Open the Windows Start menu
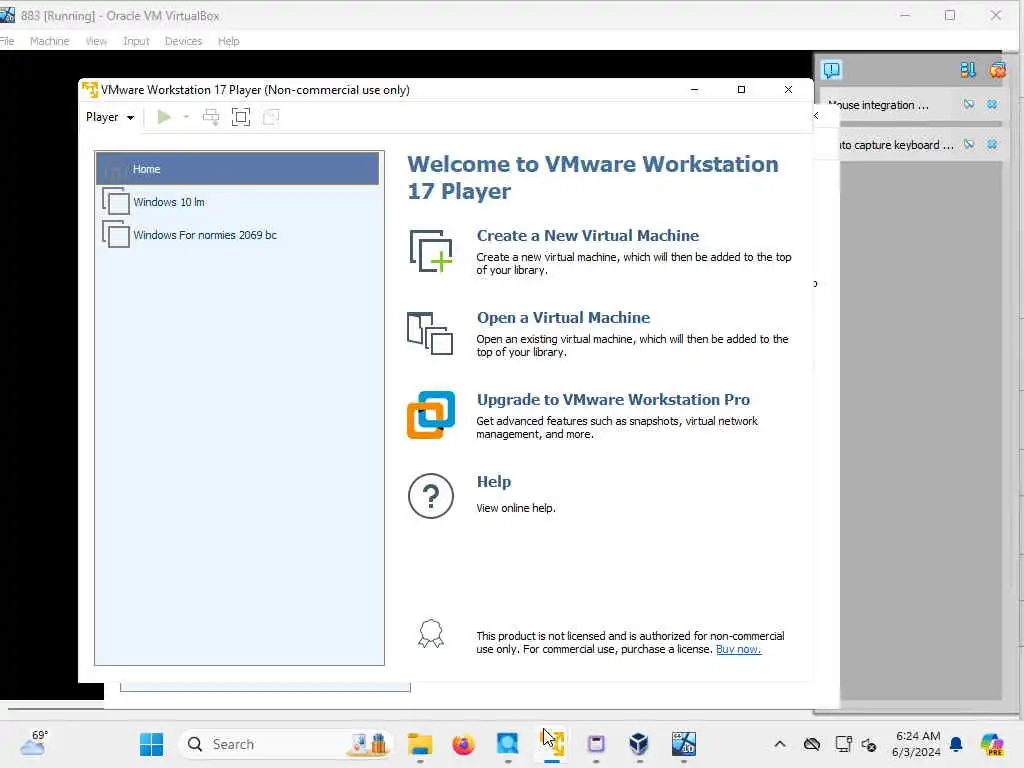 pos(152,744)
